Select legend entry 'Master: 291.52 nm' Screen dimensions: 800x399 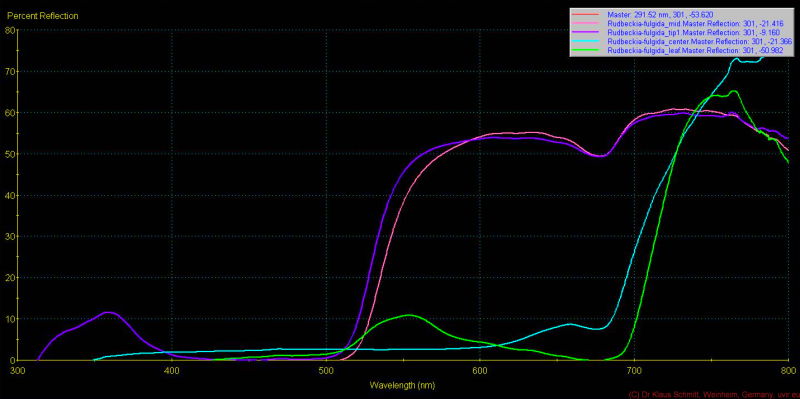(660, 15)
